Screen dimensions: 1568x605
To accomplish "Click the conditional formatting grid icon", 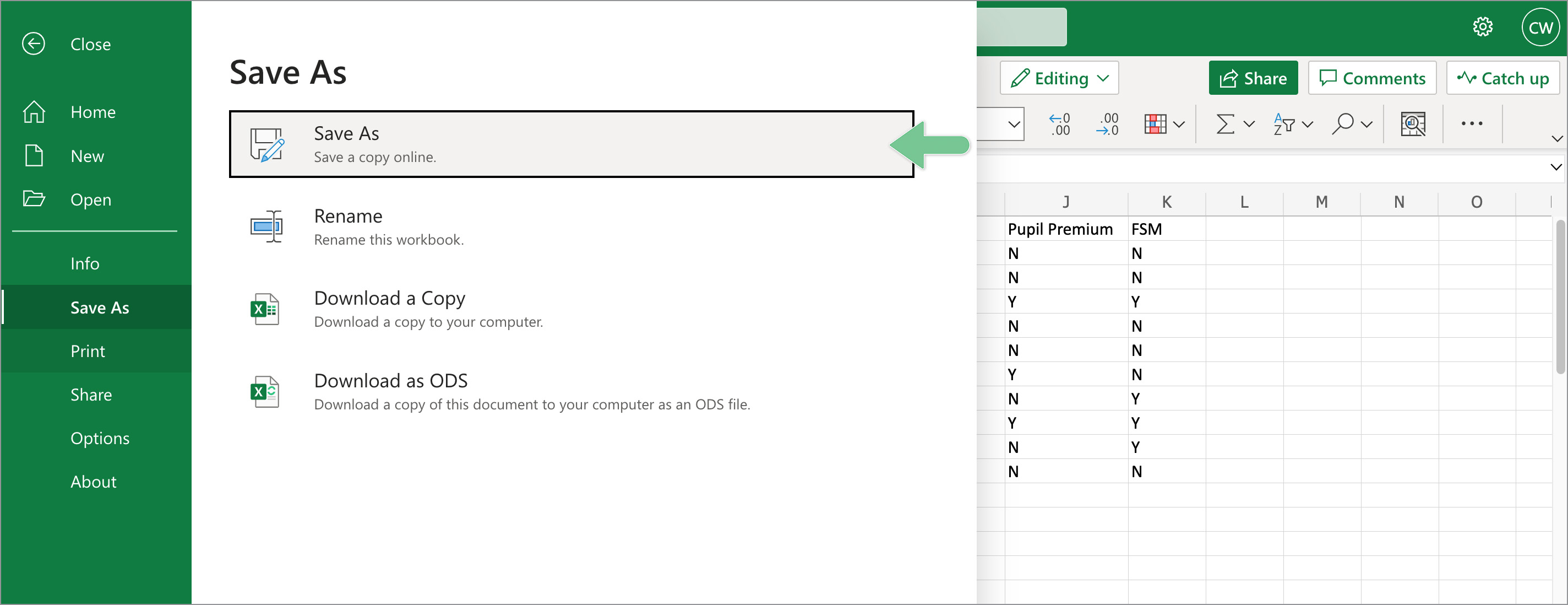I will (1155, 125).
